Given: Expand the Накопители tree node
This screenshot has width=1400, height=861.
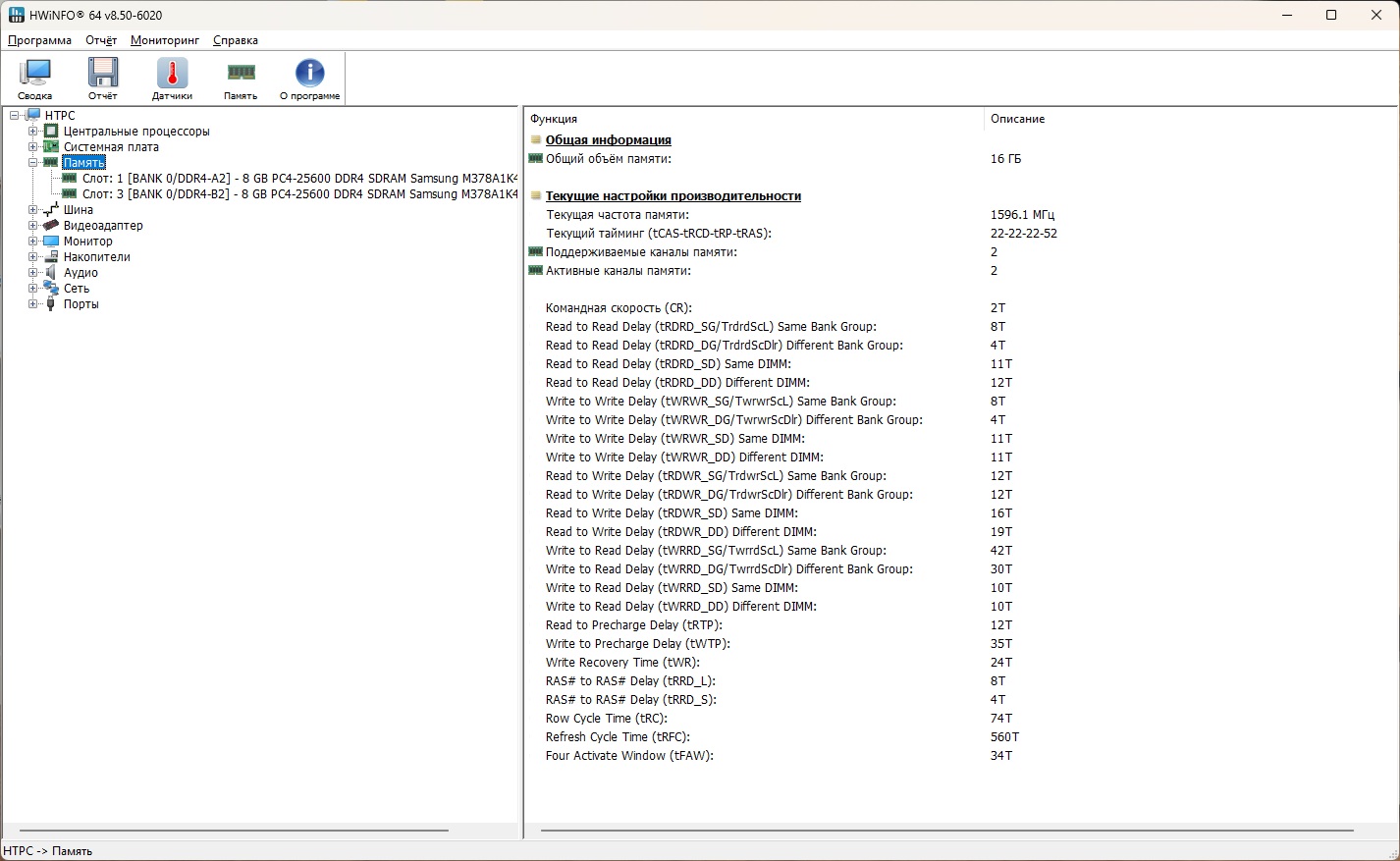Looking at the screenshot, I should [33, 256].
